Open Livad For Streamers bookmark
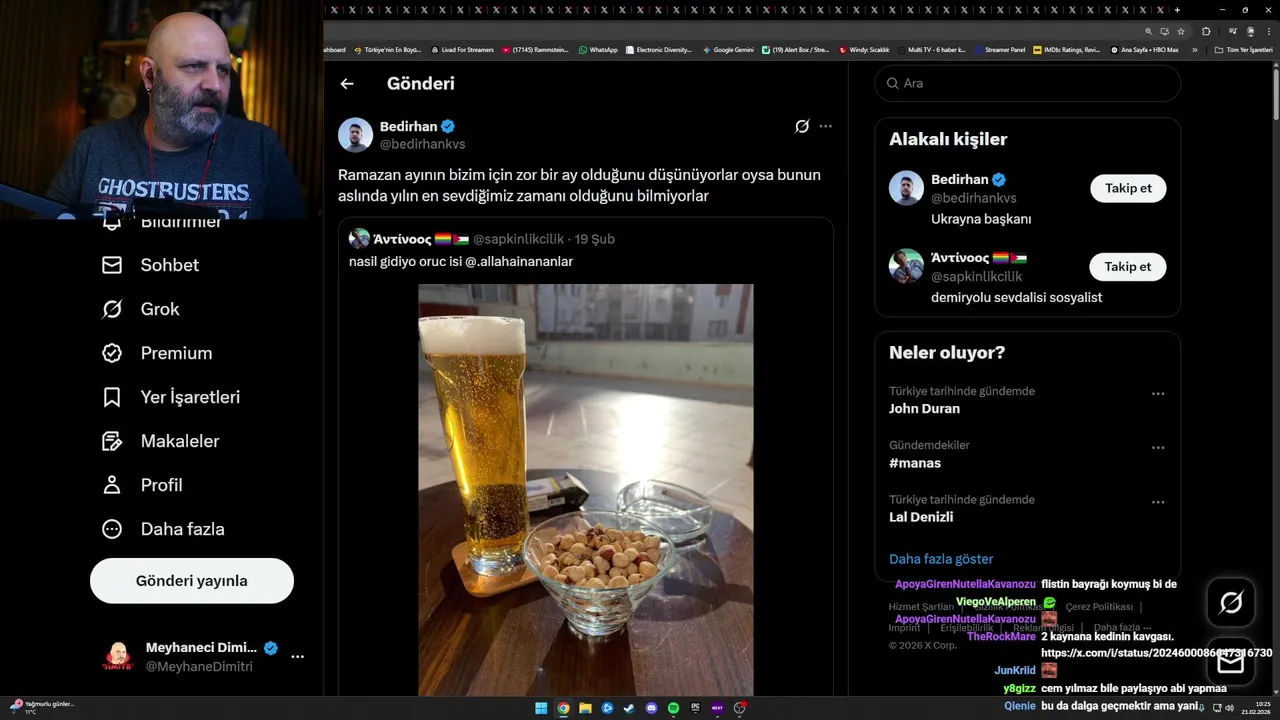1280x720 pixels. click(x=462, y=49)
